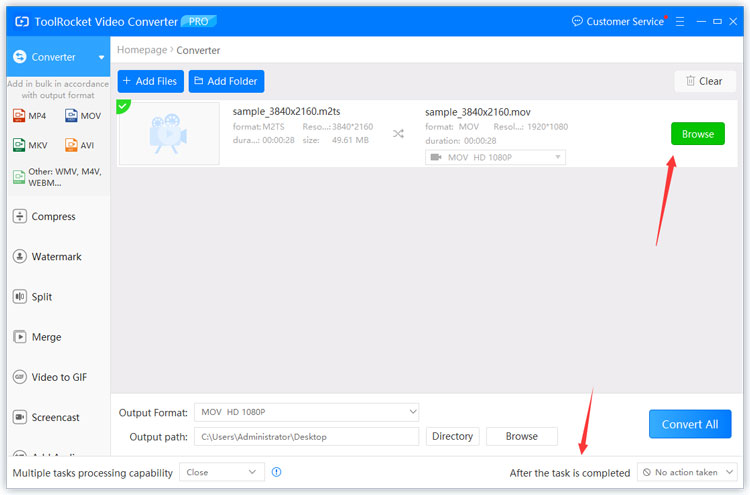Image resolution: width=750 pixels, height=495 pixels.
Task: Click the shuffle conversion arrows icon
Action: tap(398, 133)
